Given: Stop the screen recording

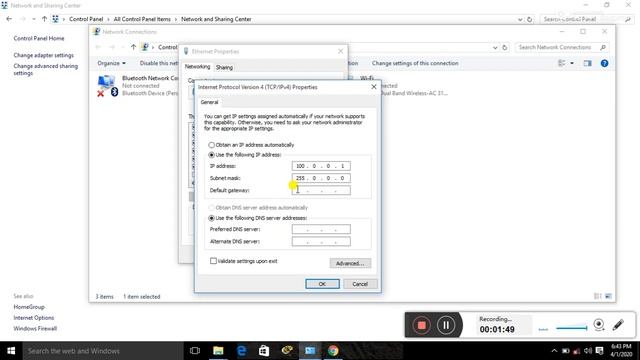Looking at the screenshot, I should click(x=421, y=325).
